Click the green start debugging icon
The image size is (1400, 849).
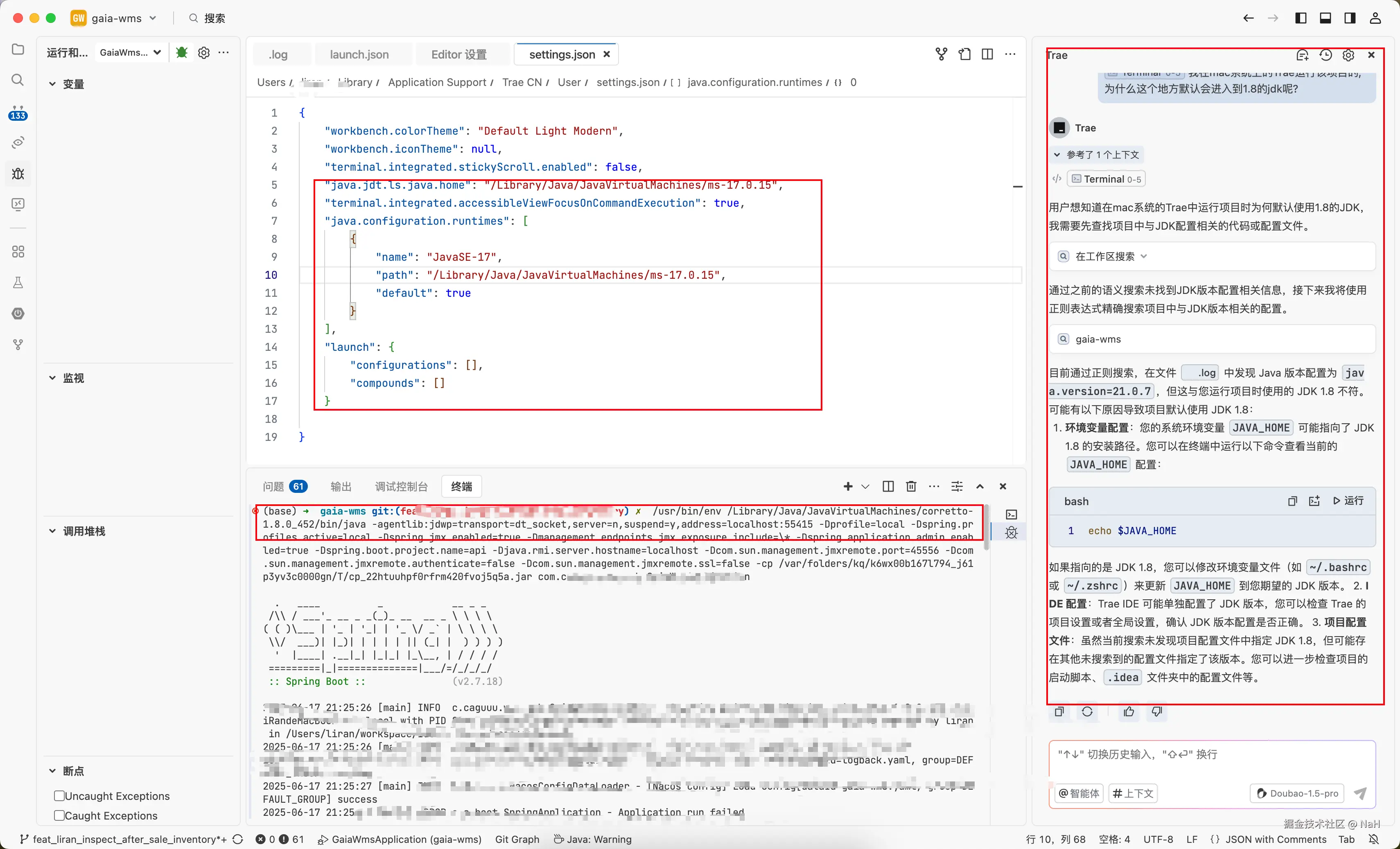click(x=182, y=52)
